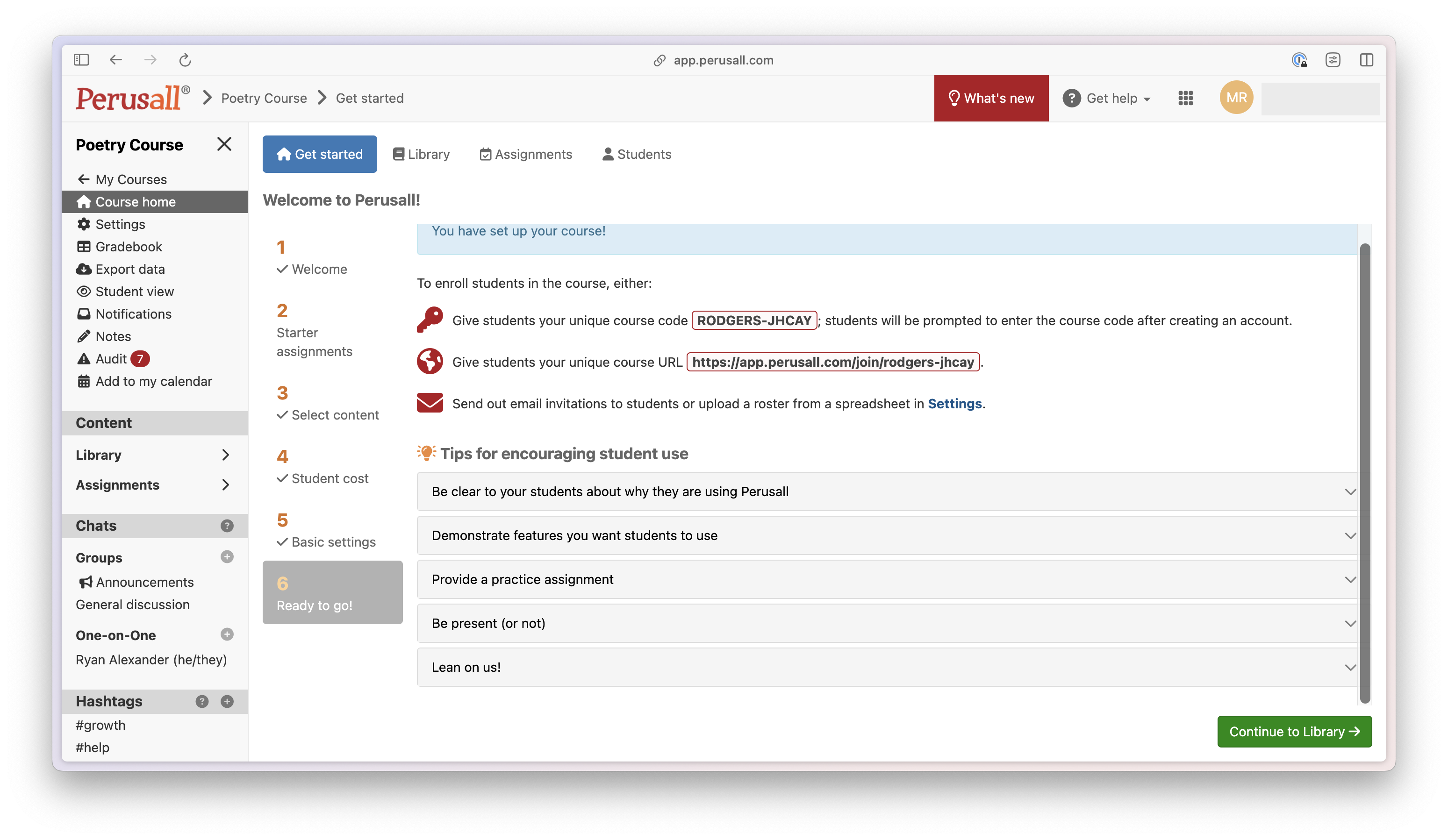Select Course home in the sidebar
The image size is (1448, 840).
pyautogui.click(x=155, y=202)
